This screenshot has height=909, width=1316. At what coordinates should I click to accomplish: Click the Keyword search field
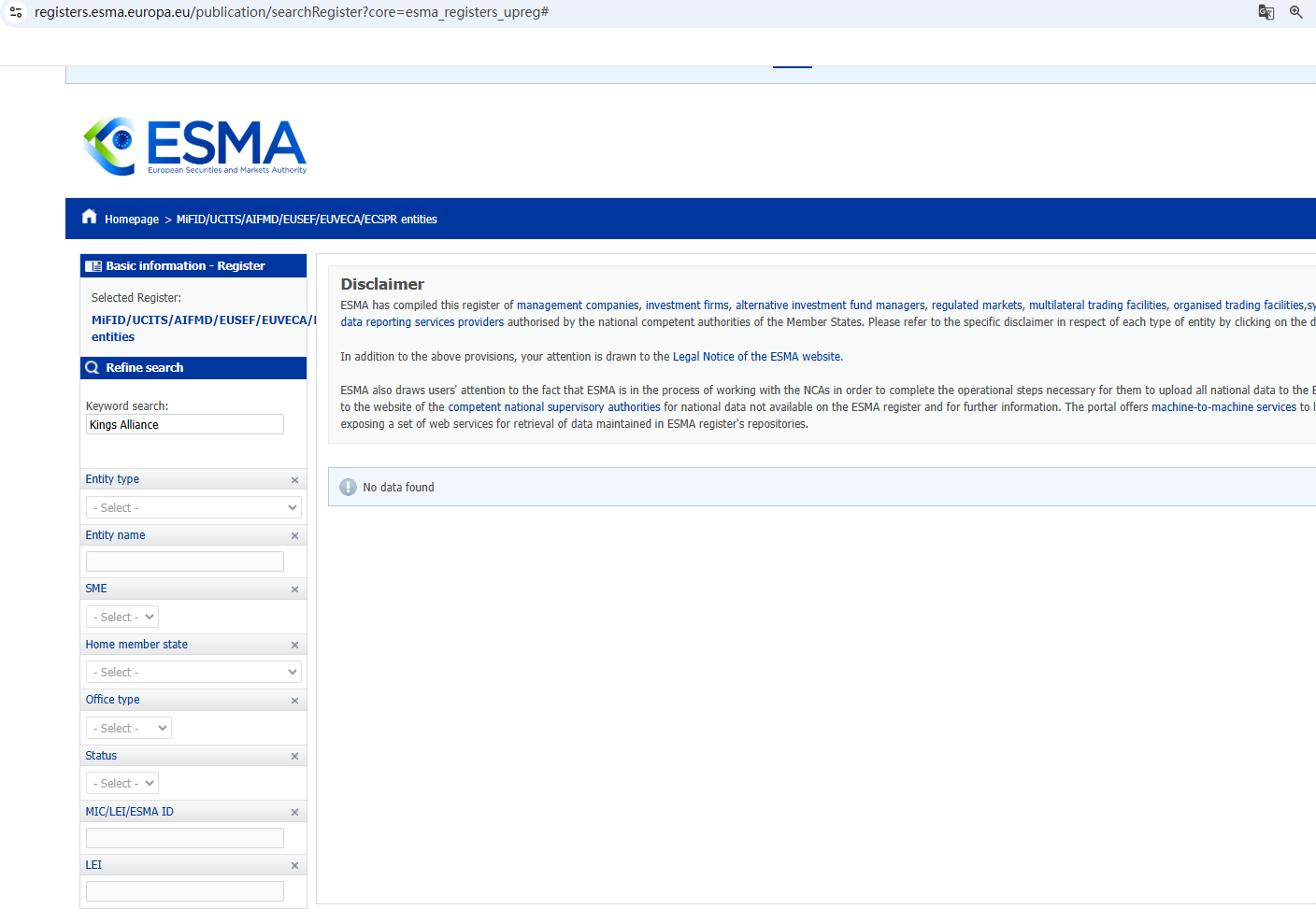point(185,424)
